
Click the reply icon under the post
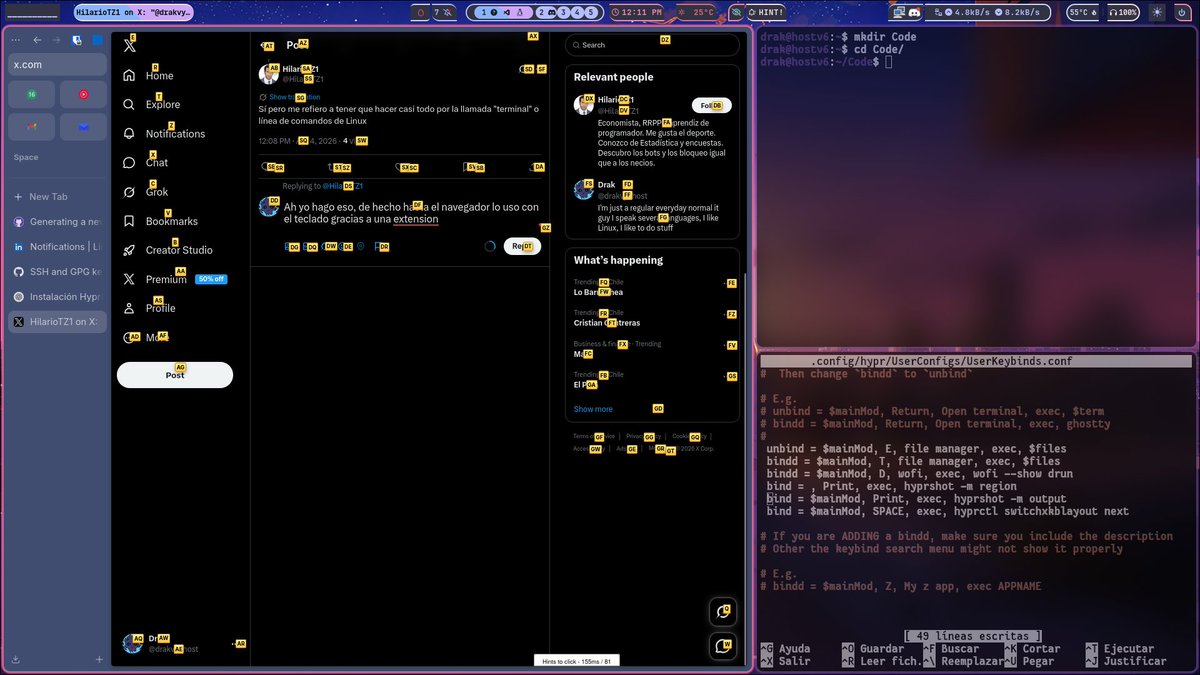coord(266,168)
